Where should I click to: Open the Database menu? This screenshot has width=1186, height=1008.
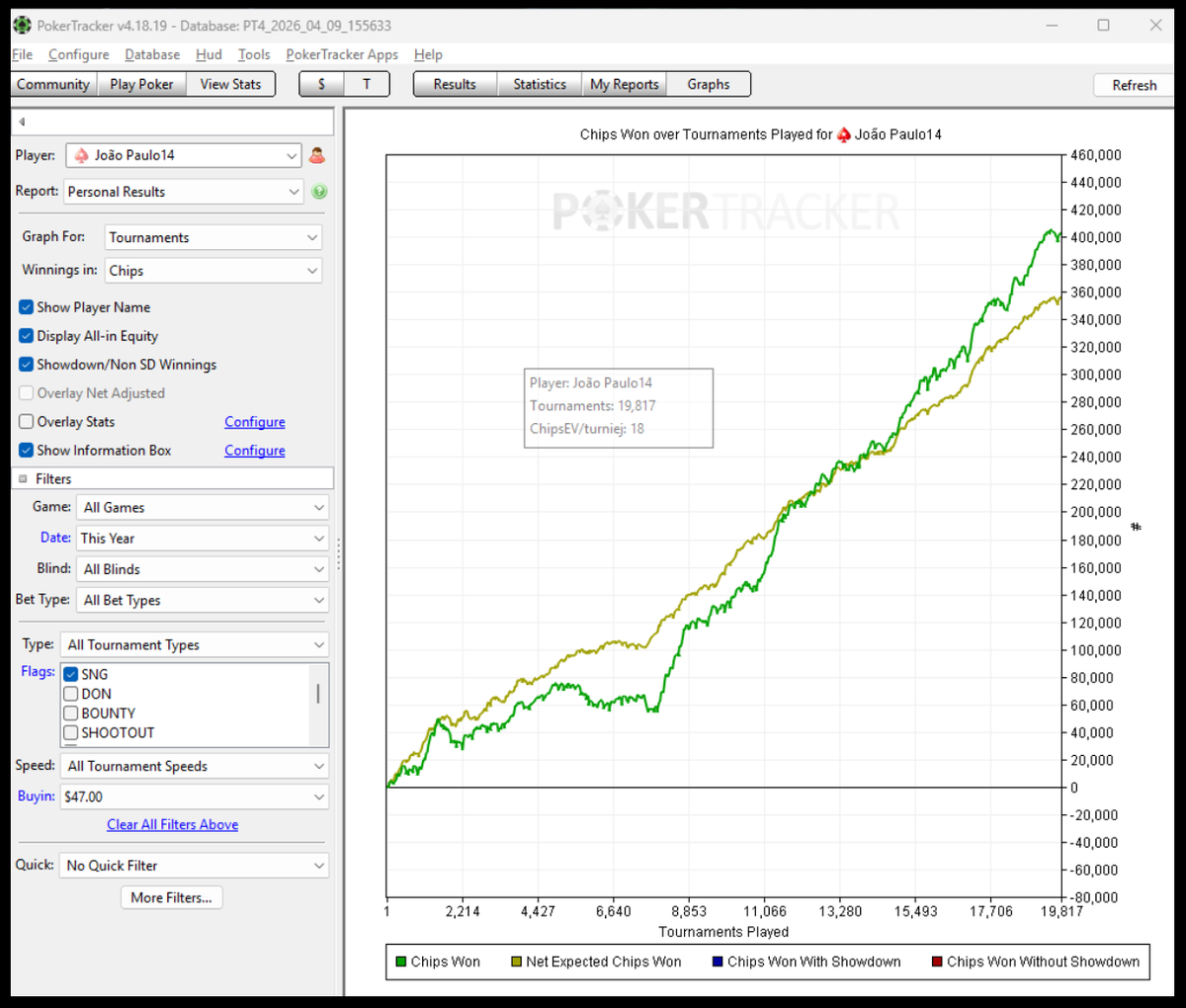click(152, 54)
